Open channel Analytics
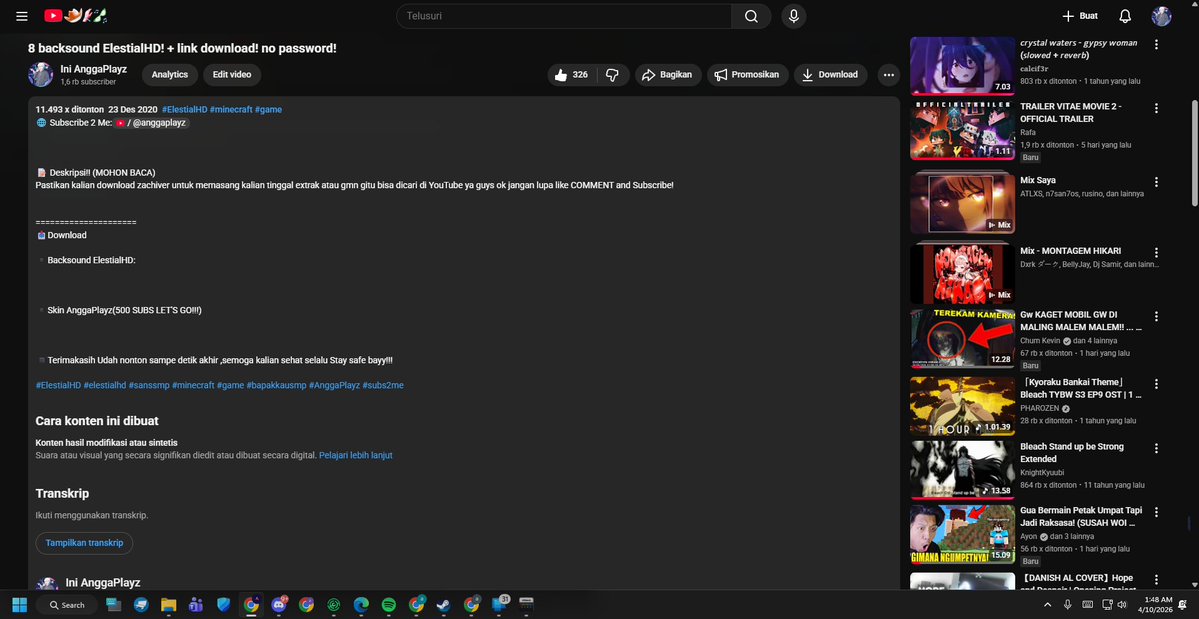 (x=170, y=75)
